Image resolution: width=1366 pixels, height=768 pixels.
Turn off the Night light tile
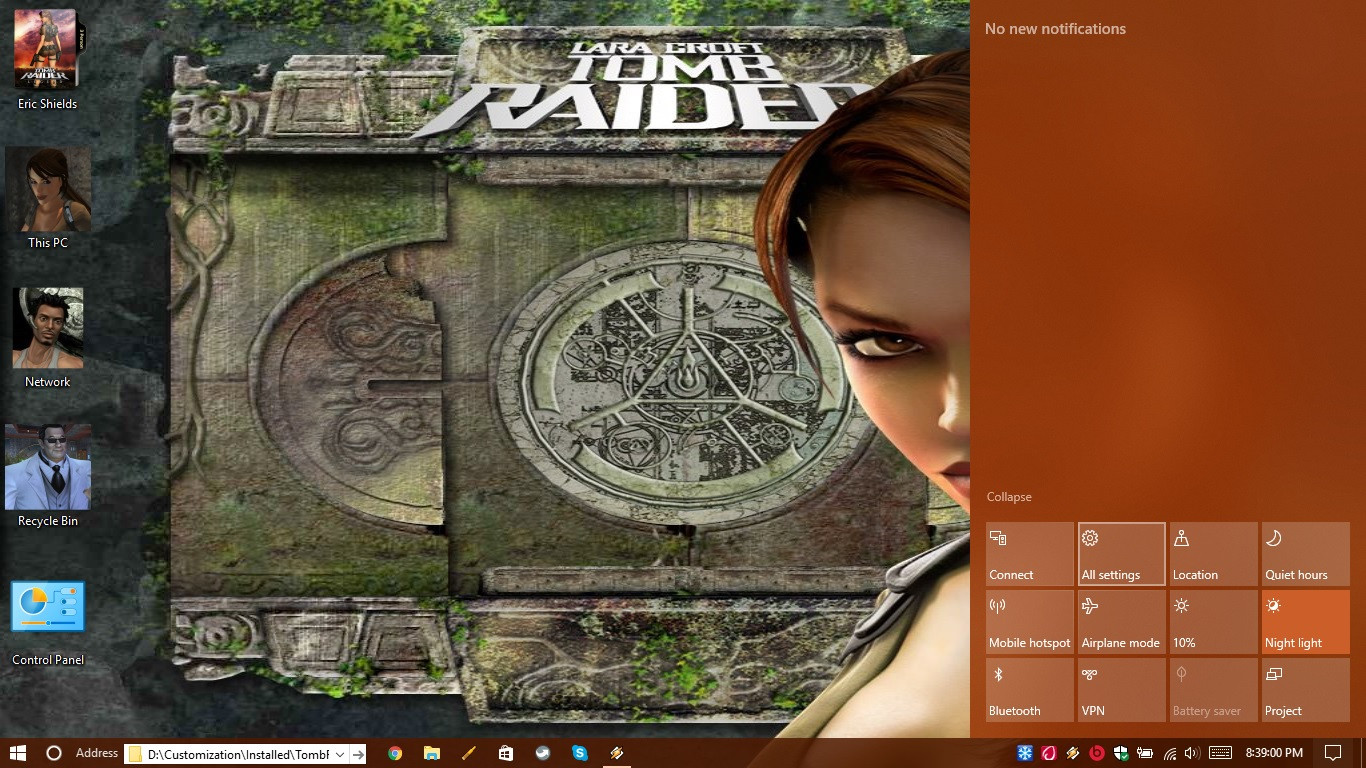point(1306,622)
